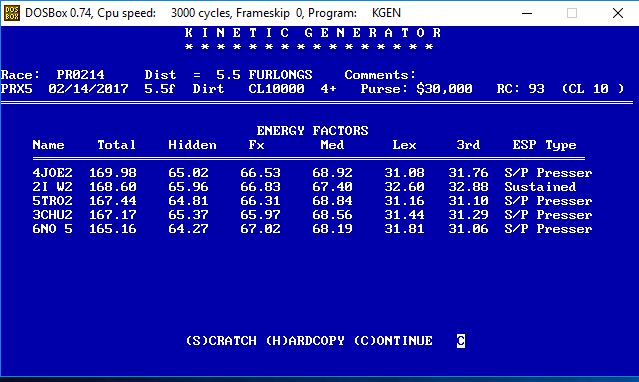Click the RC: 93 value
This screenshot has width=639, height=382.
pyautogui.click(x=520, y=88)
